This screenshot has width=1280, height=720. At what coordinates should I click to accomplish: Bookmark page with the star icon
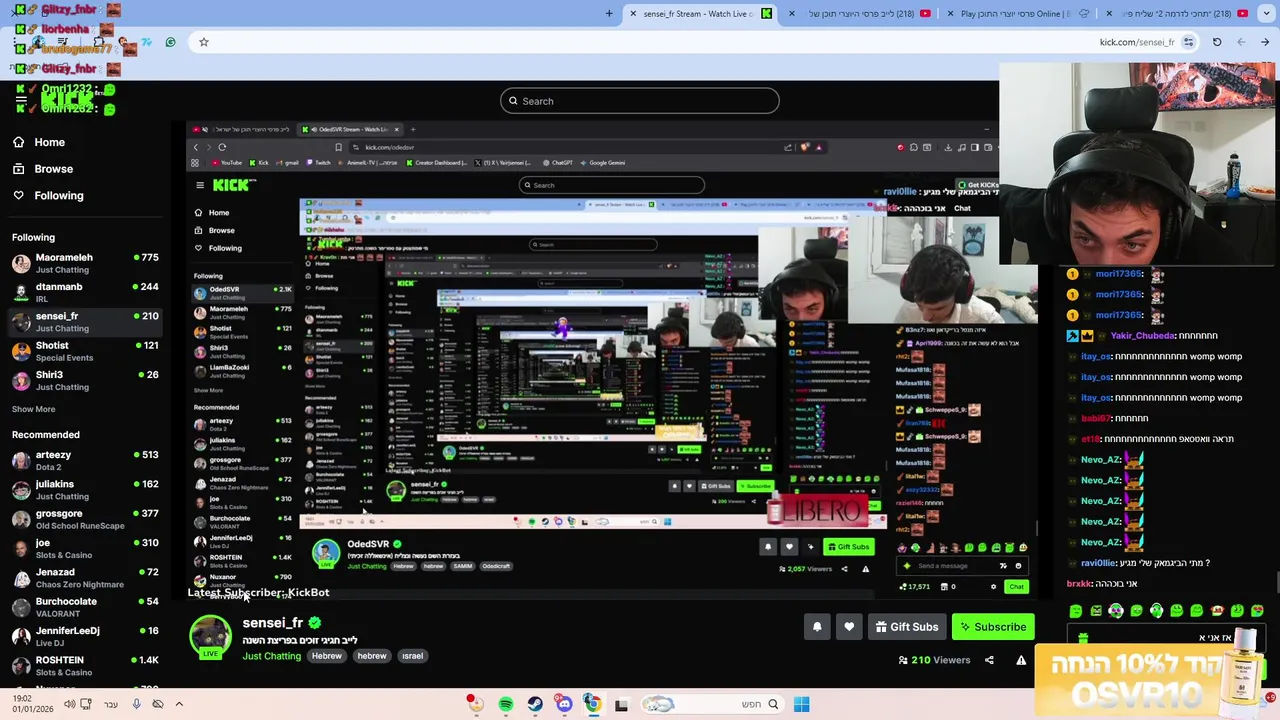click(x=204, y=42)
